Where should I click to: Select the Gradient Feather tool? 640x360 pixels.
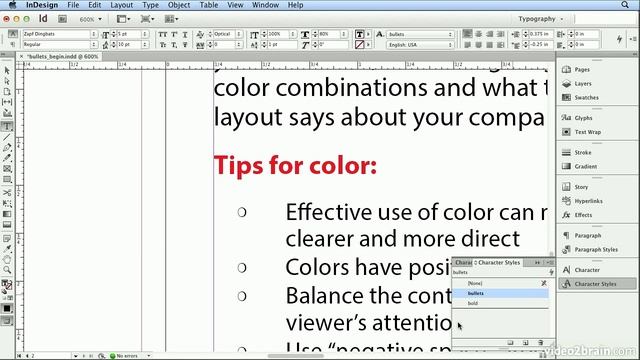(x=7, y=224)
